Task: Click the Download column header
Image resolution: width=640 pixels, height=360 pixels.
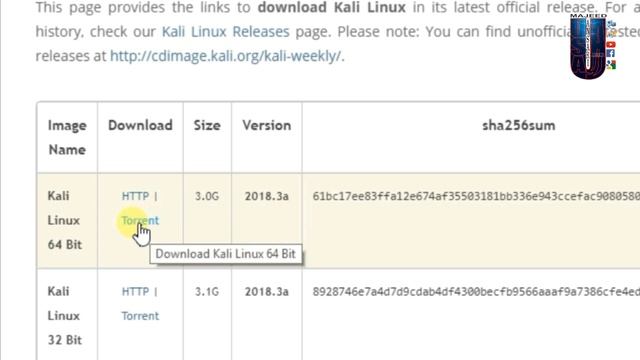Action: [140, 125]
